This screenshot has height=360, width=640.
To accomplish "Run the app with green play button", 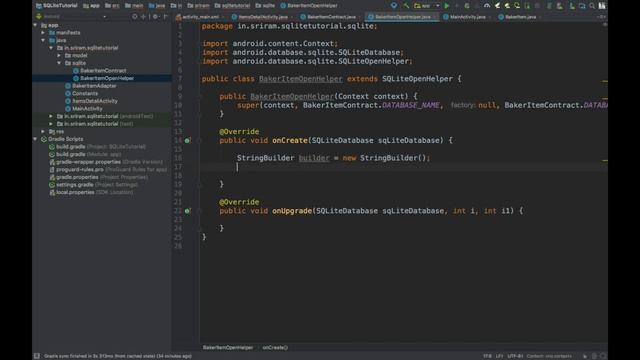I will 447,6.
